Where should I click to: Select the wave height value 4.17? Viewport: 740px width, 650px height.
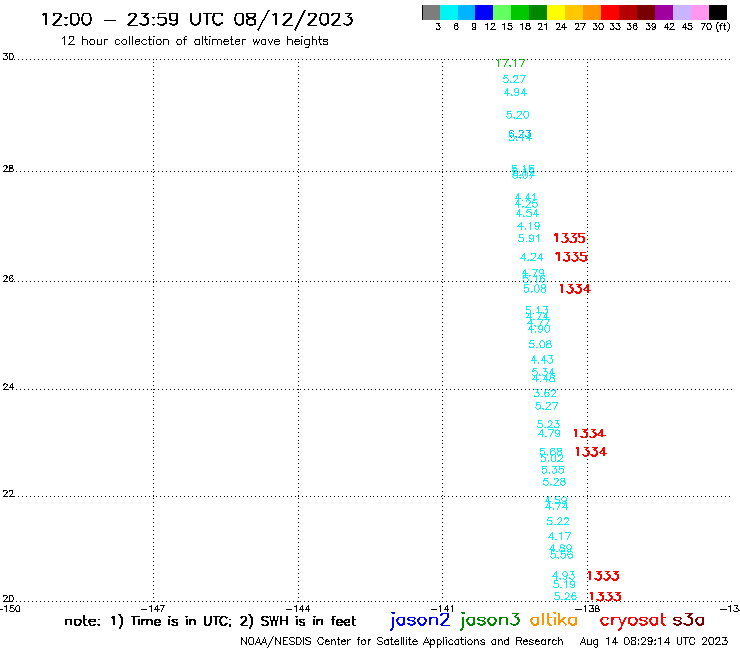click(560, 536)
